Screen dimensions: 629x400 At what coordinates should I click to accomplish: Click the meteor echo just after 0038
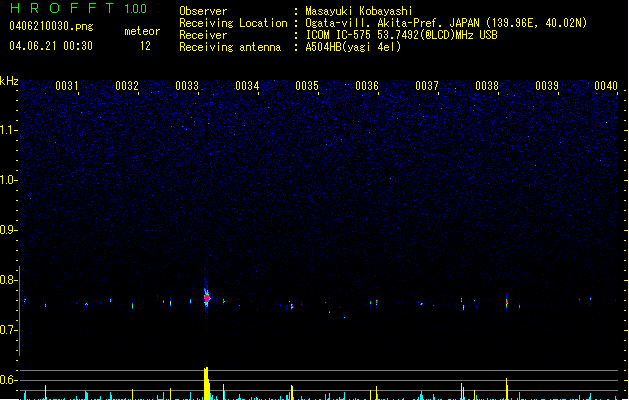pyautogui.click(x=507, y=302)
